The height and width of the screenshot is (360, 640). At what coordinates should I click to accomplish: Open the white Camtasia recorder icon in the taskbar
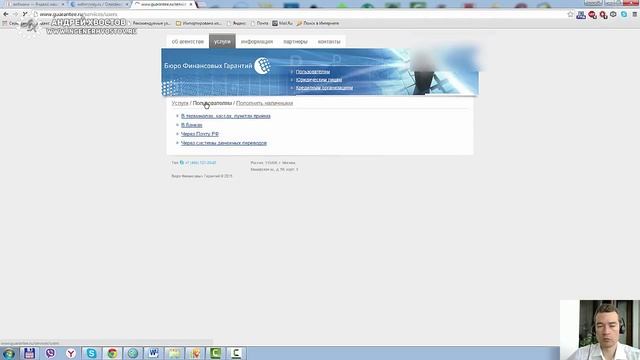(x=236, y=353)
